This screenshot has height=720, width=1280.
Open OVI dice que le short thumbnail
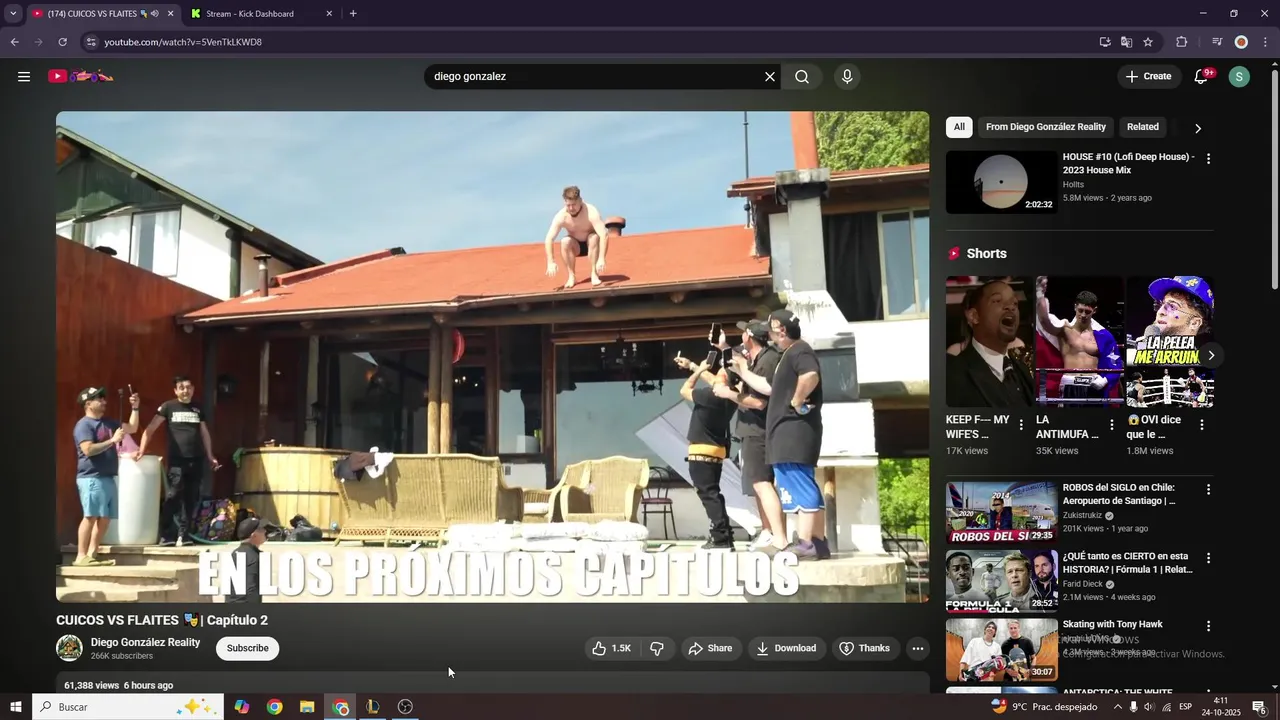[1170, 342]
